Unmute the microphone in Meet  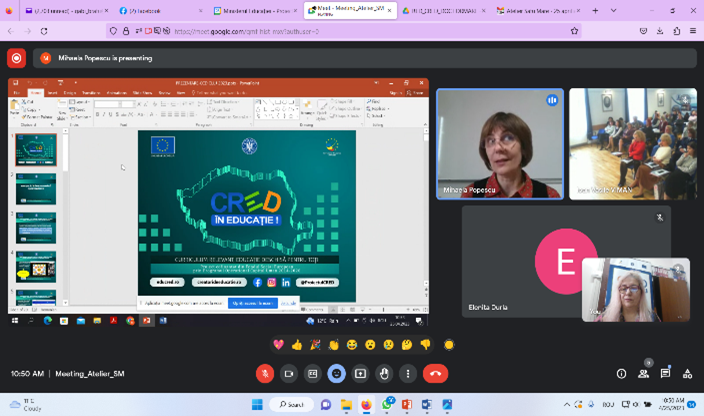(x=265, y=373)
